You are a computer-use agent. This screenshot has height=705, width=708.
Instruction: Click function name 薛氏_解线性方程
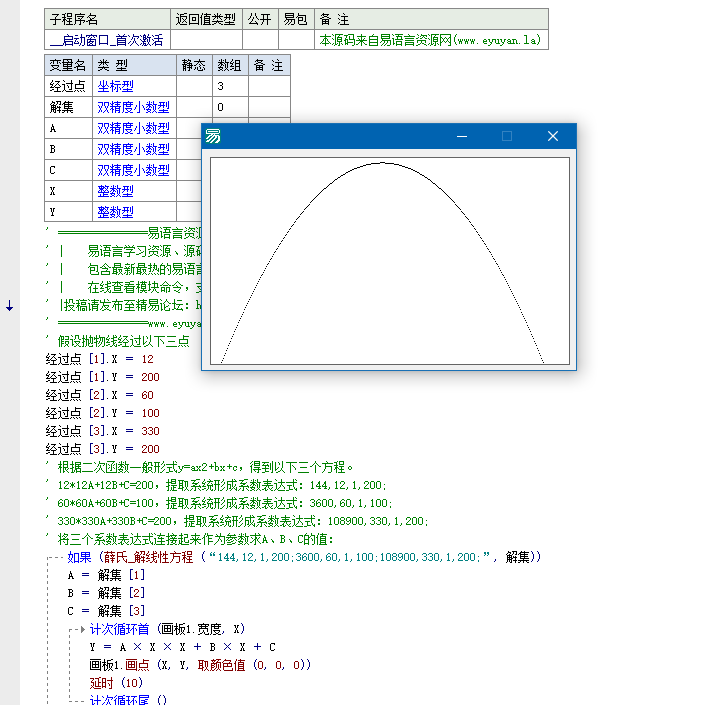tap(148, 557)
